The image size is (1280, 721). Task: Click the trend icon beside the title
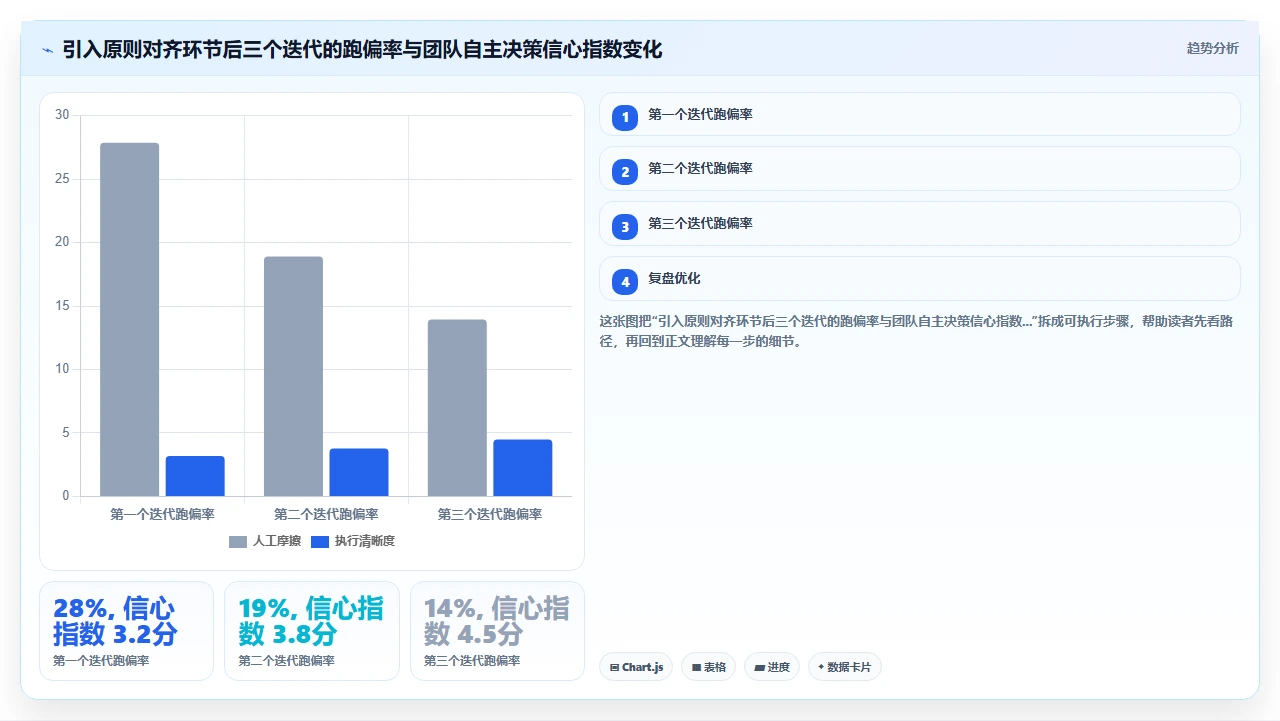[47, 50]
